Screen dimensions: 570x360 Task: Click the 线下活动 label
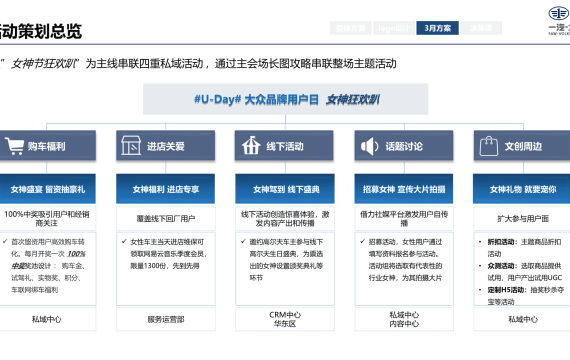coord(285,147)
